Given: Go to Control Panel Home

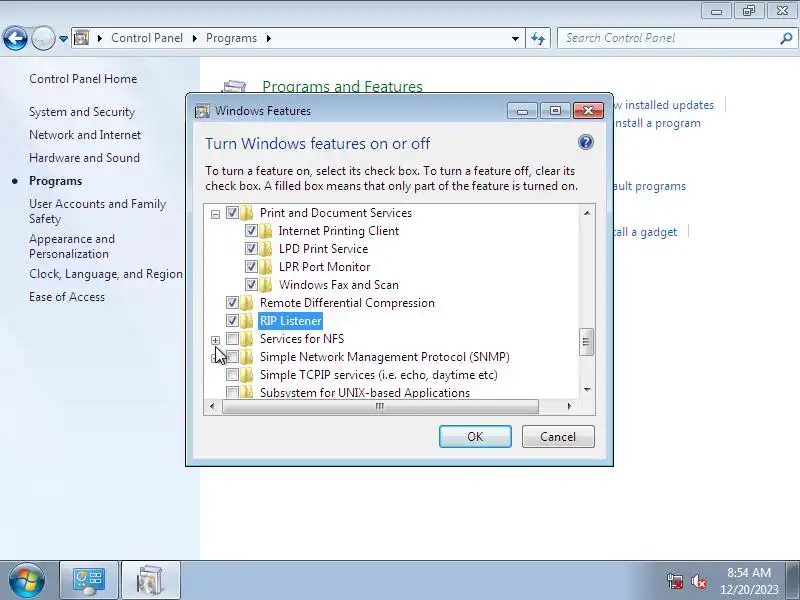Looking at the screenshot, I should tap(83, 79).
